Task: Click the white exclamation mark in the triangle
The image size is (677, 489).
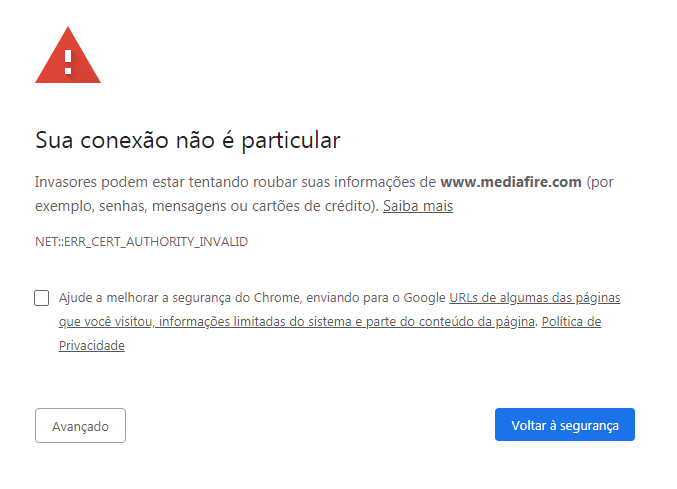Action: pyautogui.click(x=68, y=62)
